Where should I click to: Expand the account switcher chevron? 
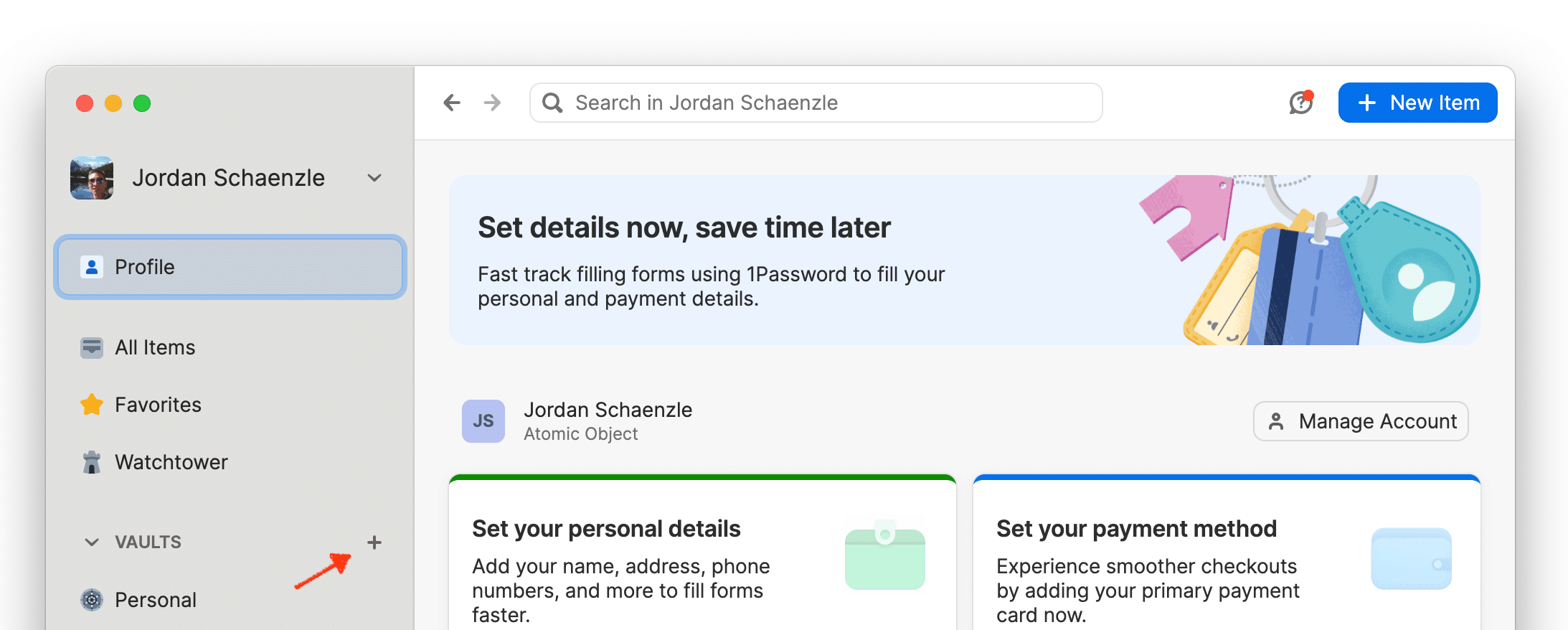tap(374, 178)
